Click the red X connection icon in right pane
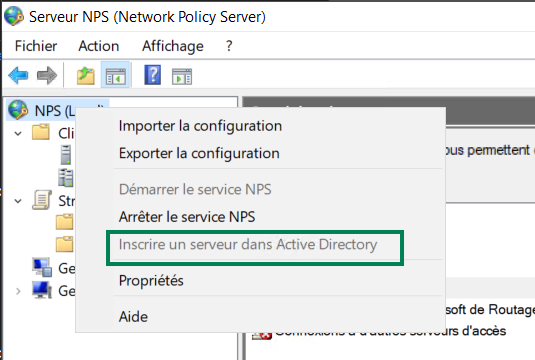The width and height of the screenshot is (535, 360). [262, 335]
